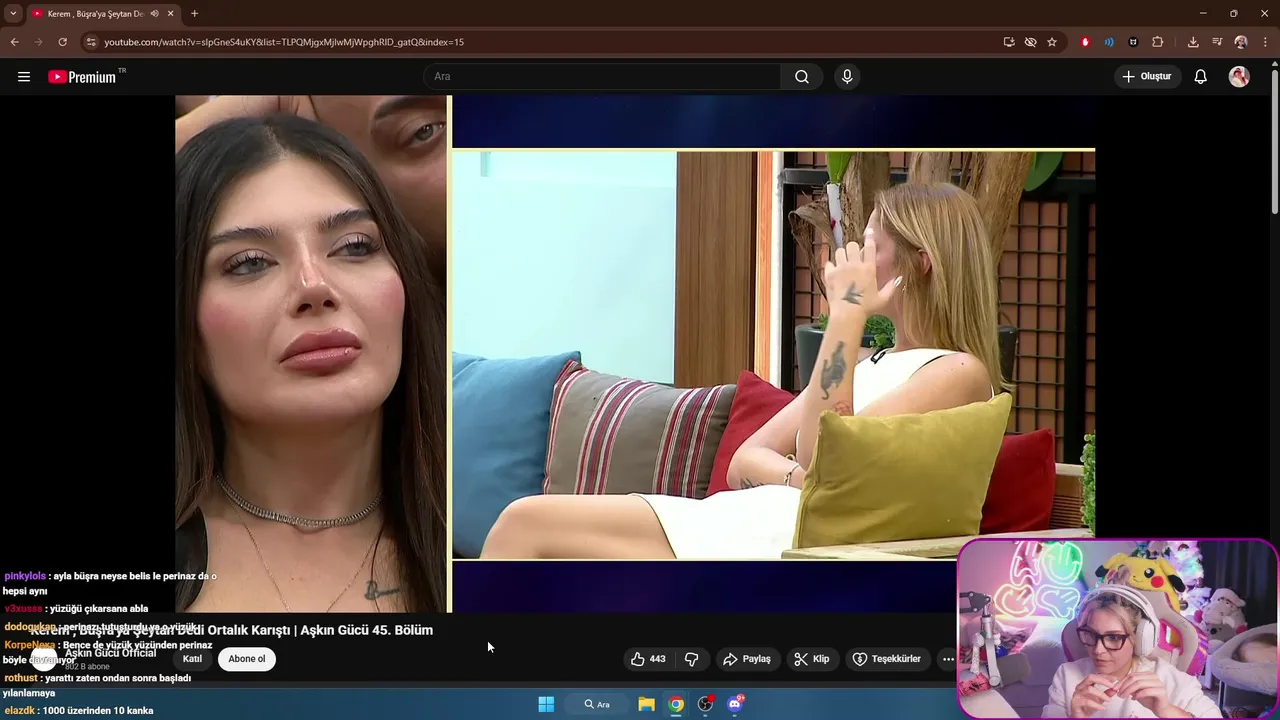Click the page vertical scrollbar

[1274, 140]
